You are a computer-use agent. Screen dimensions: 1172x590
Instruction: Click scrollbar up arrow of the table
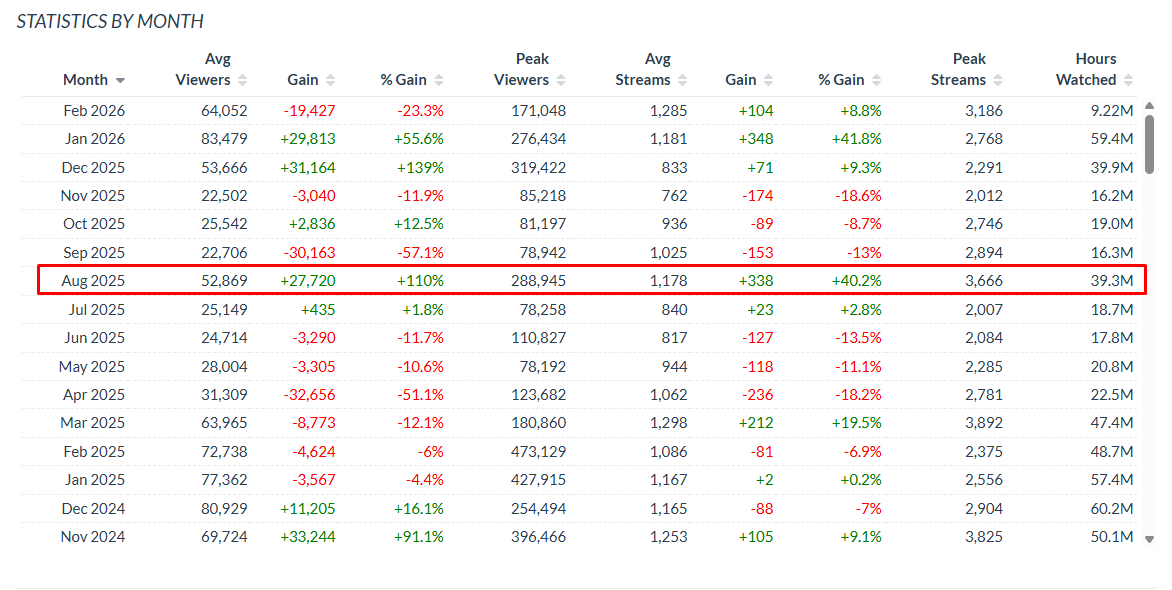[1150, 107]
